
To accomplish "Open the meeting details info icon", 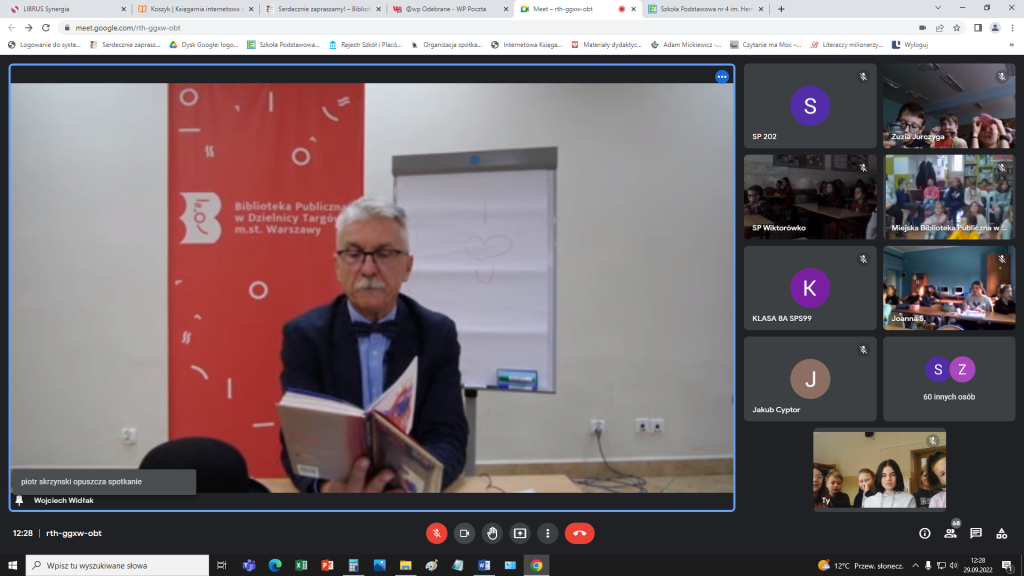I will click(925, 533).
